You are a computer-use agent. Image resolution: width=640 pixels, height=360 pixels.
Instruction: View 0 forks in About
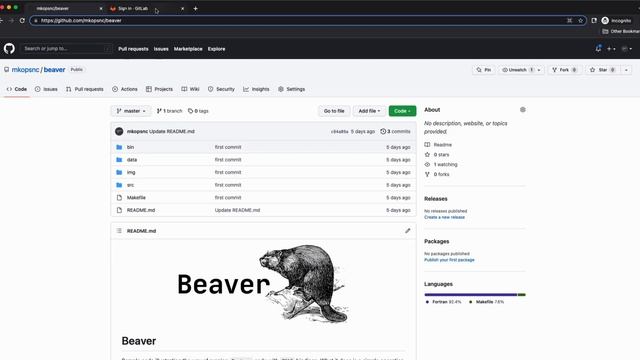coord(441,174)
